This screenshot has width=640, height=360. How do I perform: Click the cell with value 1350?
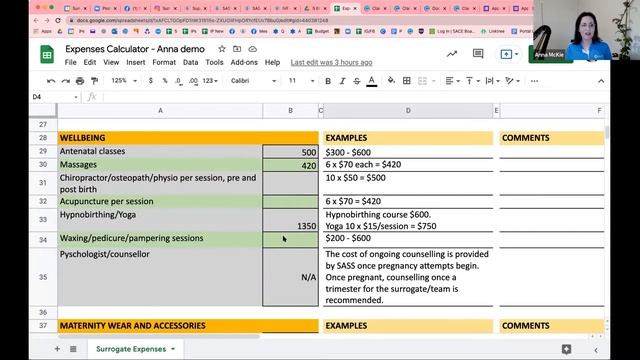click(x=290, y=220)
